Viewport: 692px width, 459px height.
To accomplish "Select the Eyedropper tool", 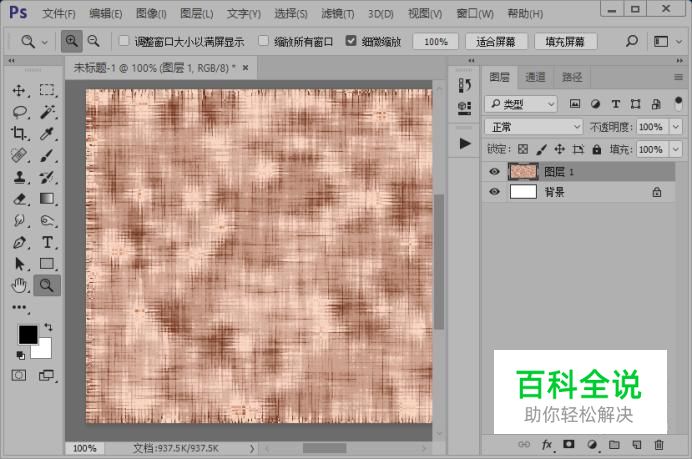I will [47, 133].
